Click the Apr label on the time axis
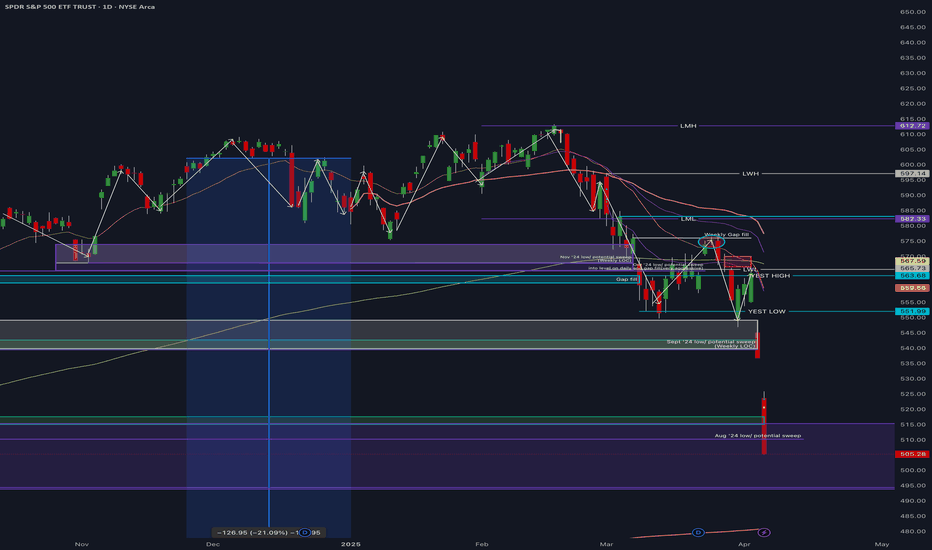This screenshot has height=550, width=932. click(744, 544)
